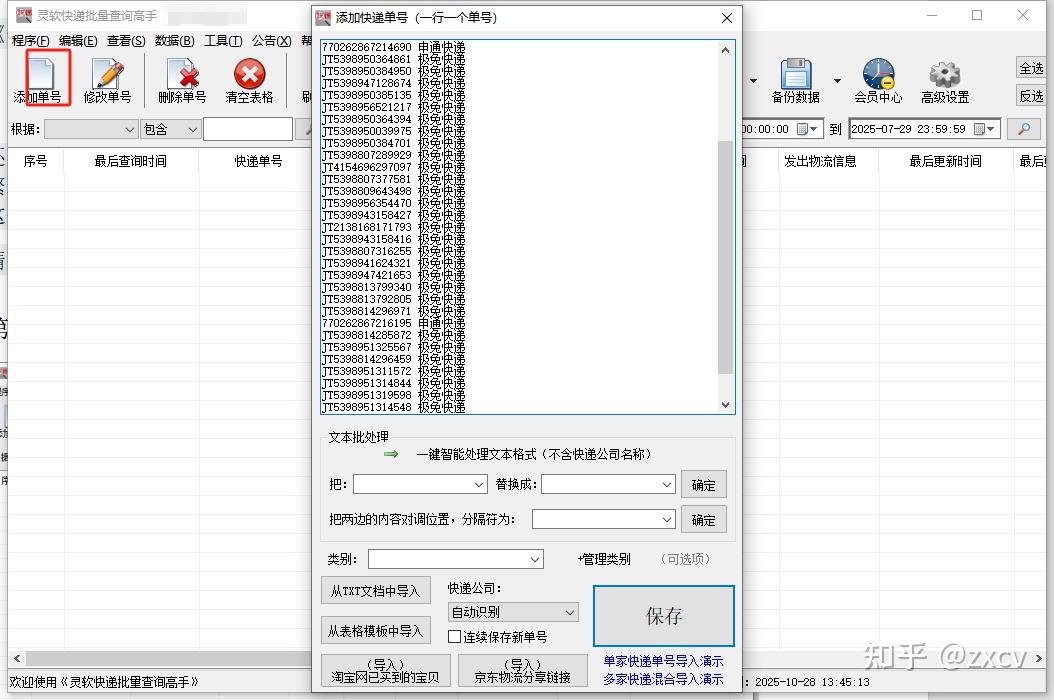Open the 工具(T) menu
This screenshot has width=1054, height=700.
point(223,41)
